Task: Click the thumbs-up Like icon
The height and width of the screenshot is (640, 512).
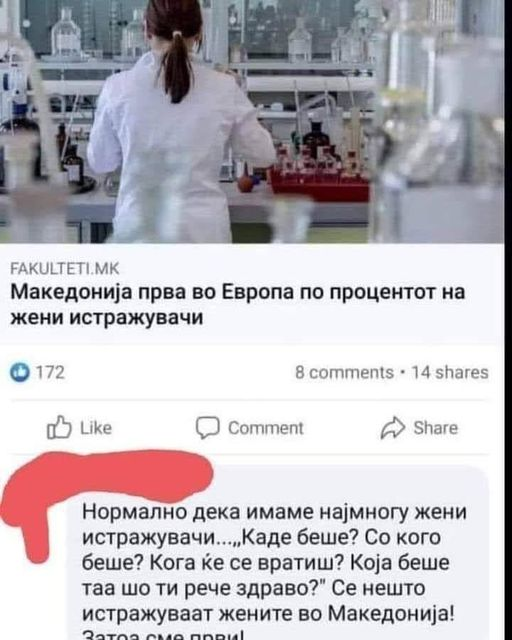Action: point(59,427)
